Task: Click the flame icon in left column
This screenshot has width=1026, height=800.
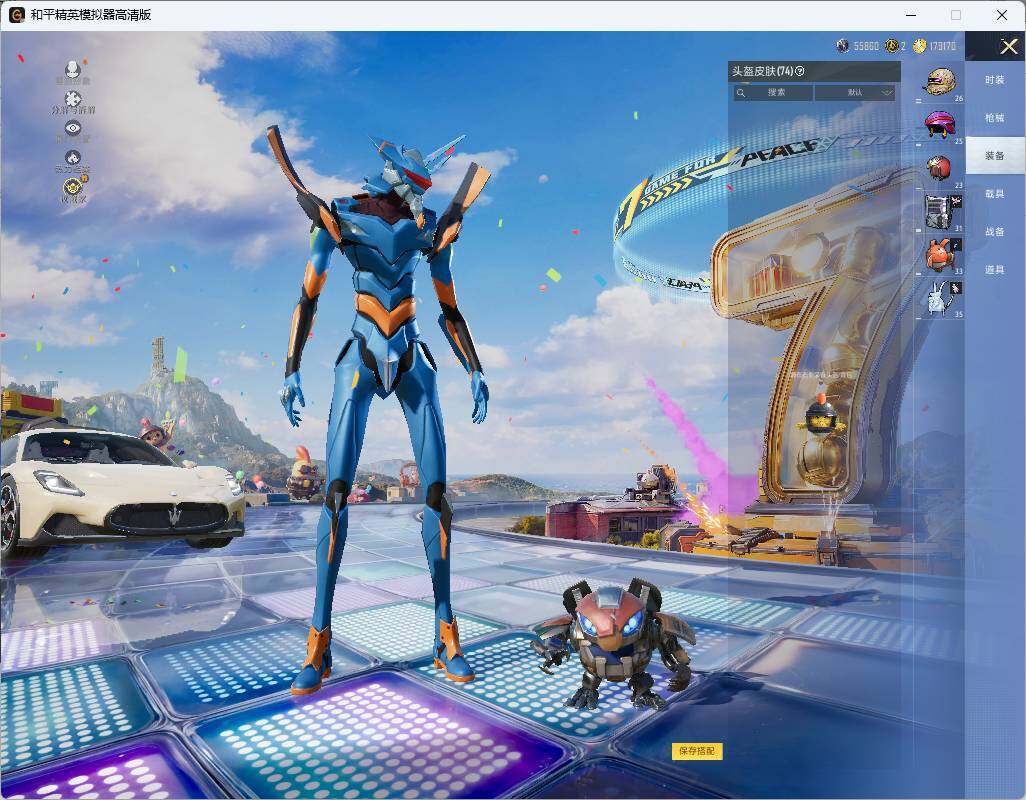Action: pos(73,158)
